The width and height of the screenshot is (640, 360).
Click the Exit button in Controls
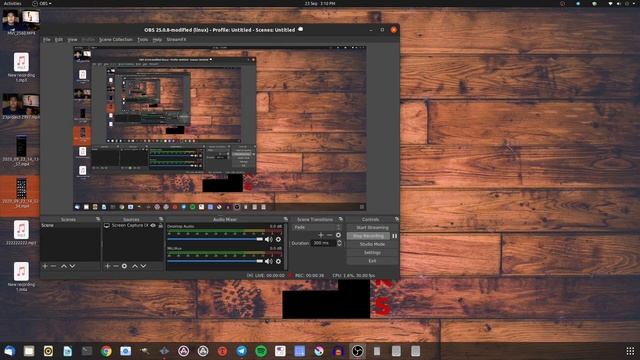click(372, 261)
